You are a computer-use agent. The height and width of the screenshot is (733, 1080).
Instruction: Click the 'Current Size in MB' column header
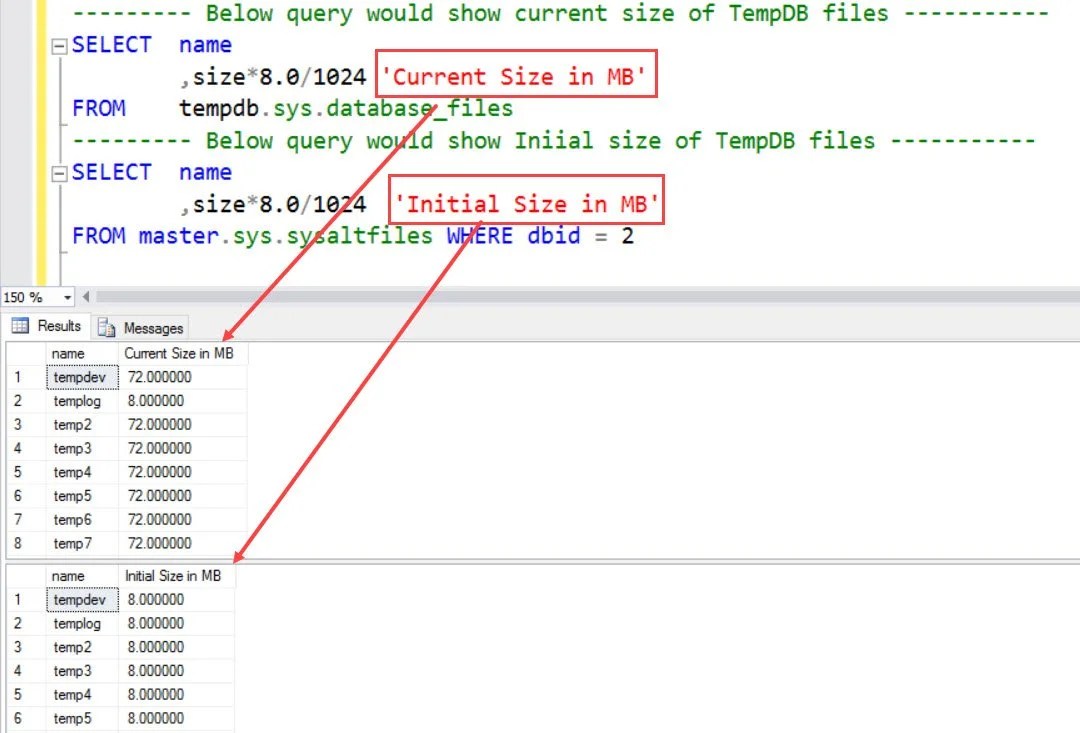tap(182, 353)
